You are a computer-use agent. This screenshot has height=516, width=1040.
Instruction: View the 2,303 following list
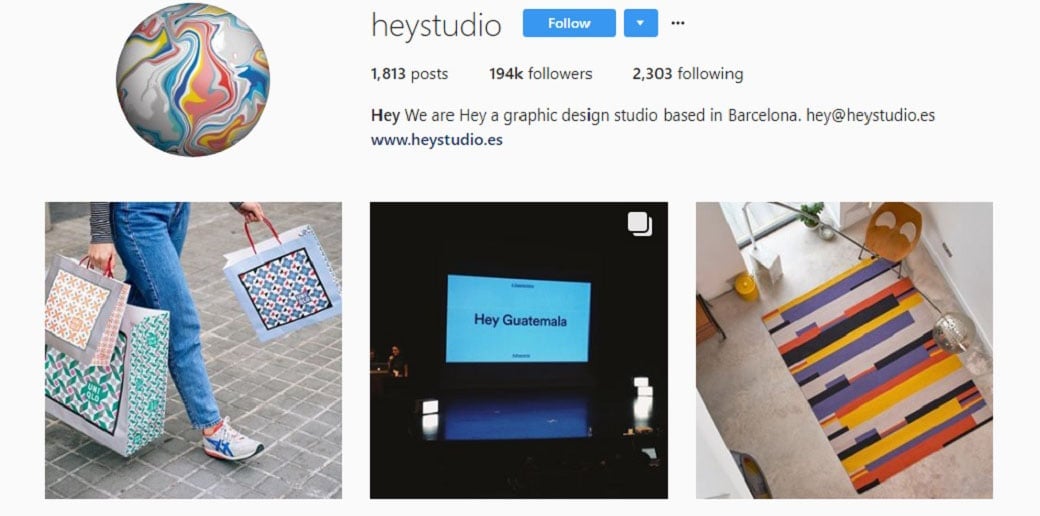(688, 74)
